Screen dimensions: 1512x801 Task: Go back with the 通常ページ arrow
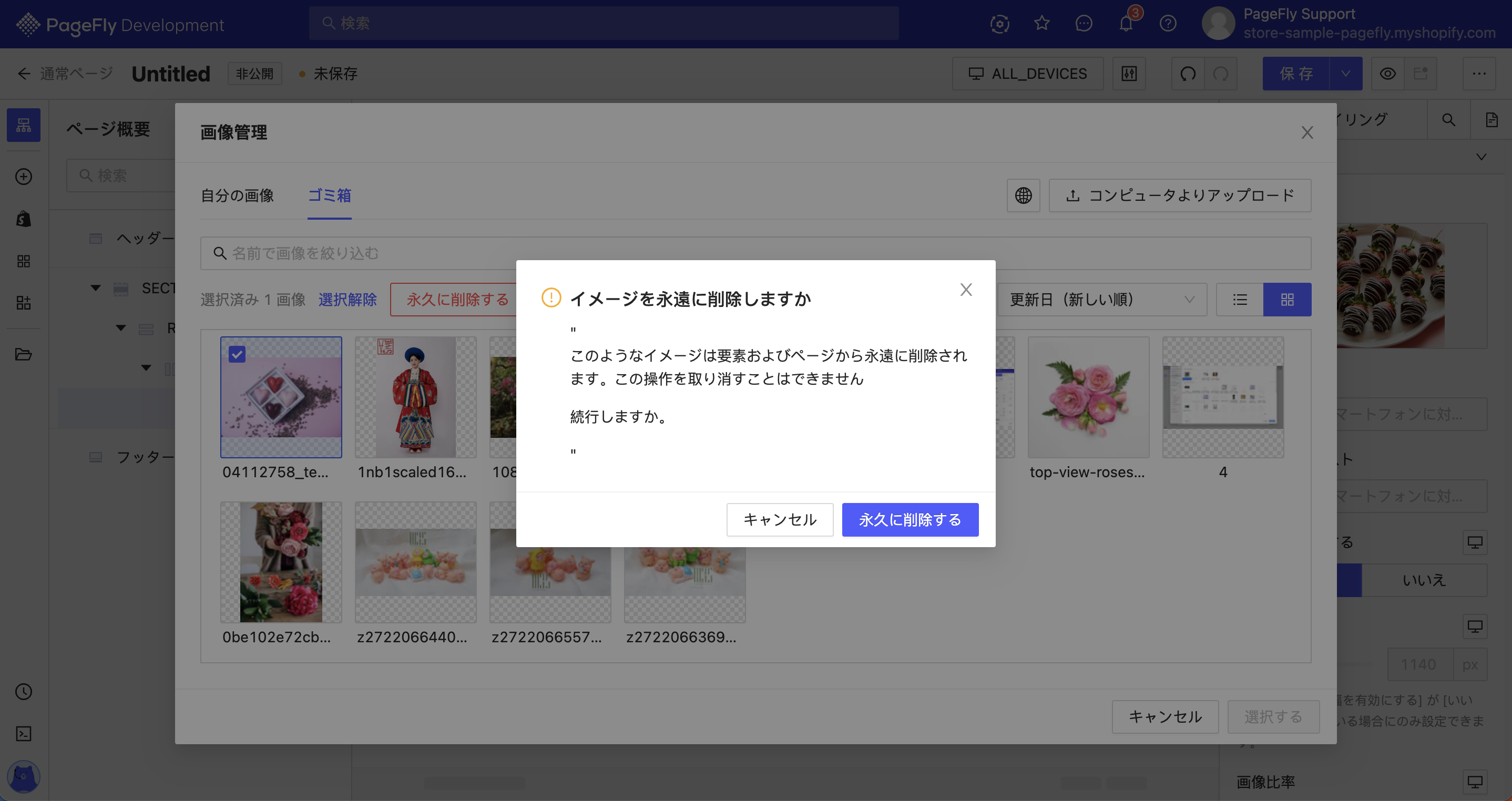point(24,74)
